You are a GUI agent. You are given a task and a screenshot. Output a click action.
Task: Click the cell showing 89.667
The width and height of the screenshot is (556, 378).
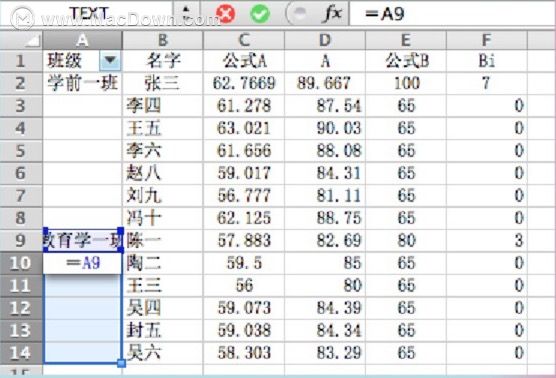pos(325,83)
